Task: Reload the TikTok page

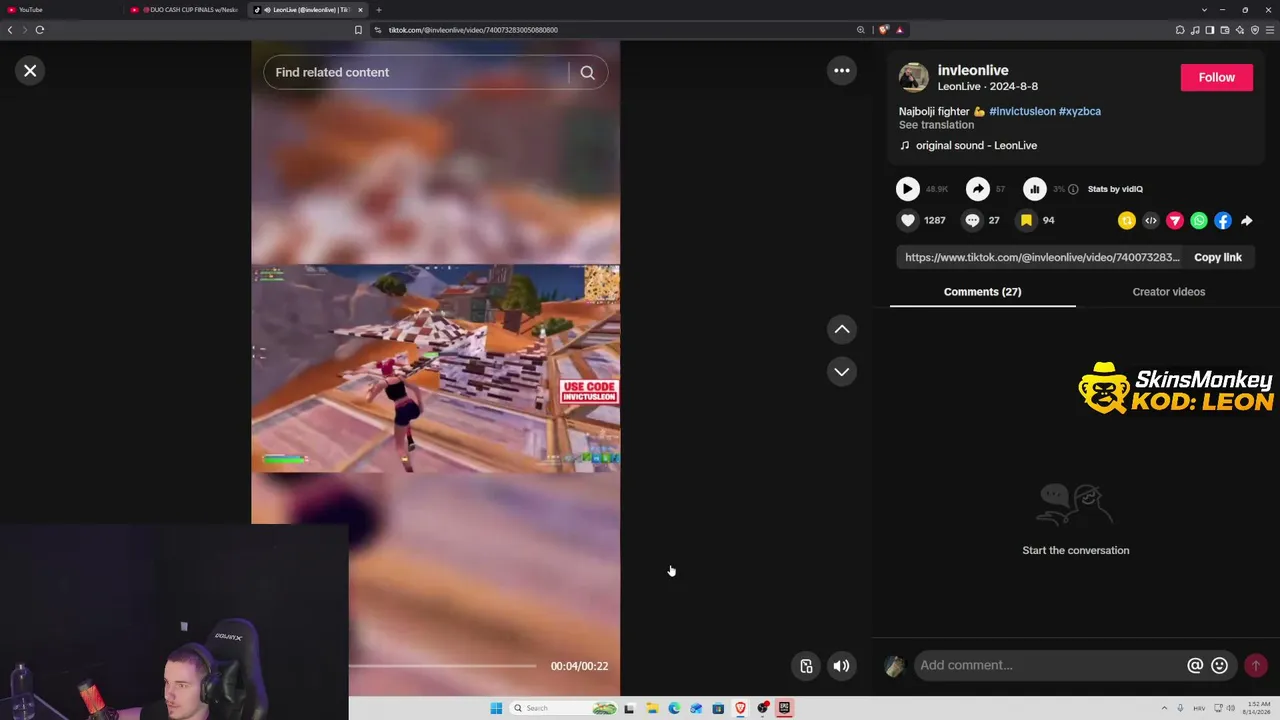Action: click(x=40, y=30)
